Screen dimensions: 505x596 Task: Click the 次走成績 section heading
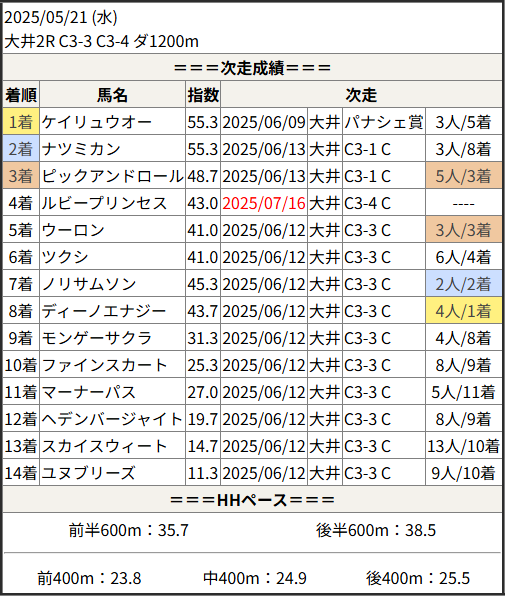point(252,68)
